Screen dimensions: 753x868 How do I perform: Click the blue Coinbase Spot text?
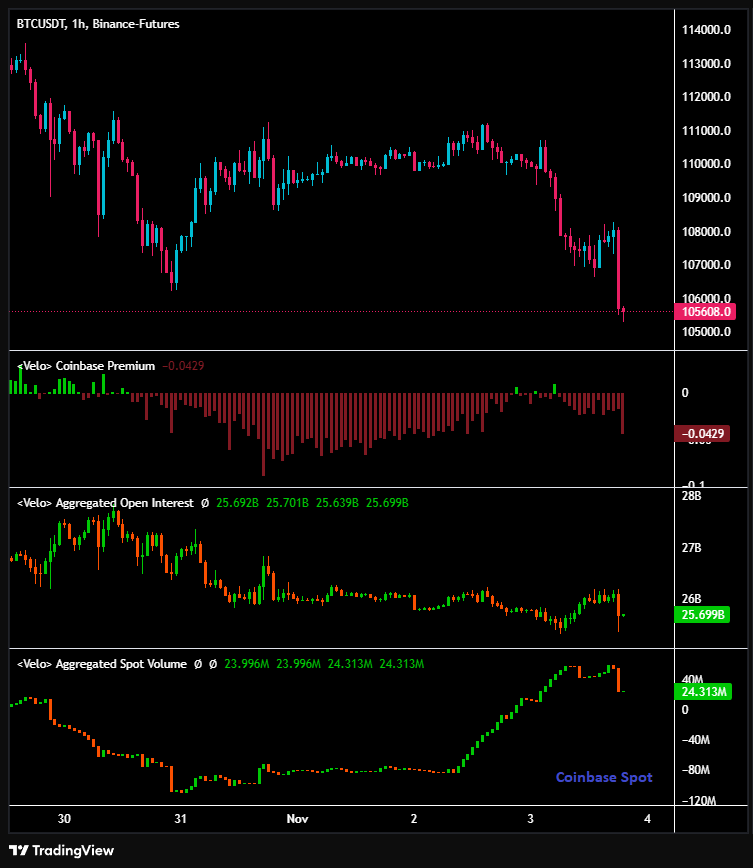[x=604, y=777]
